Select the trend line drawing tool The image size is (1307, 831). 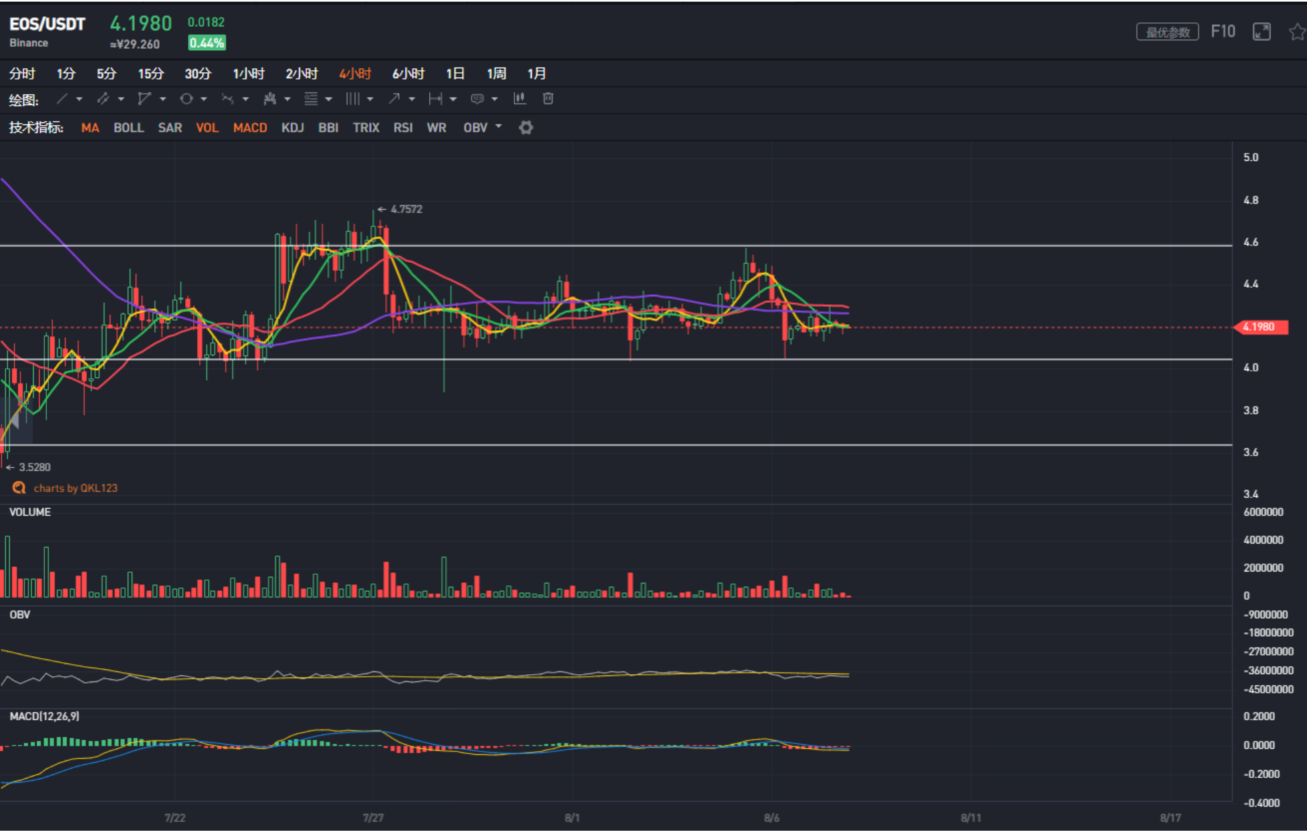tap(62, 99)
